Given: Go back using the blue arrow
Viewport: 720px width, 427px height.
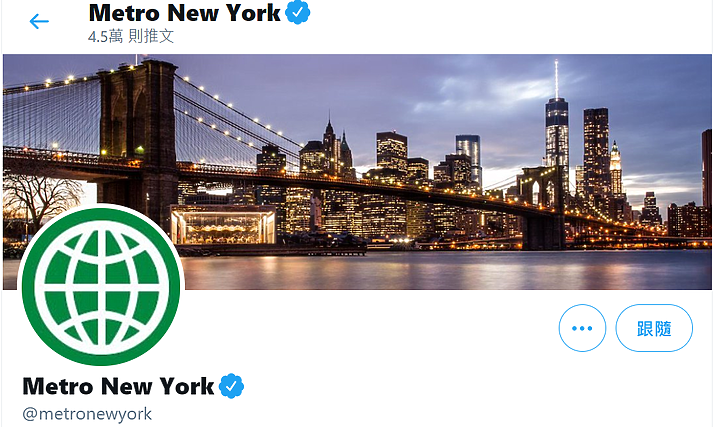Looking at the screenshot, I should tap(39, 21).
